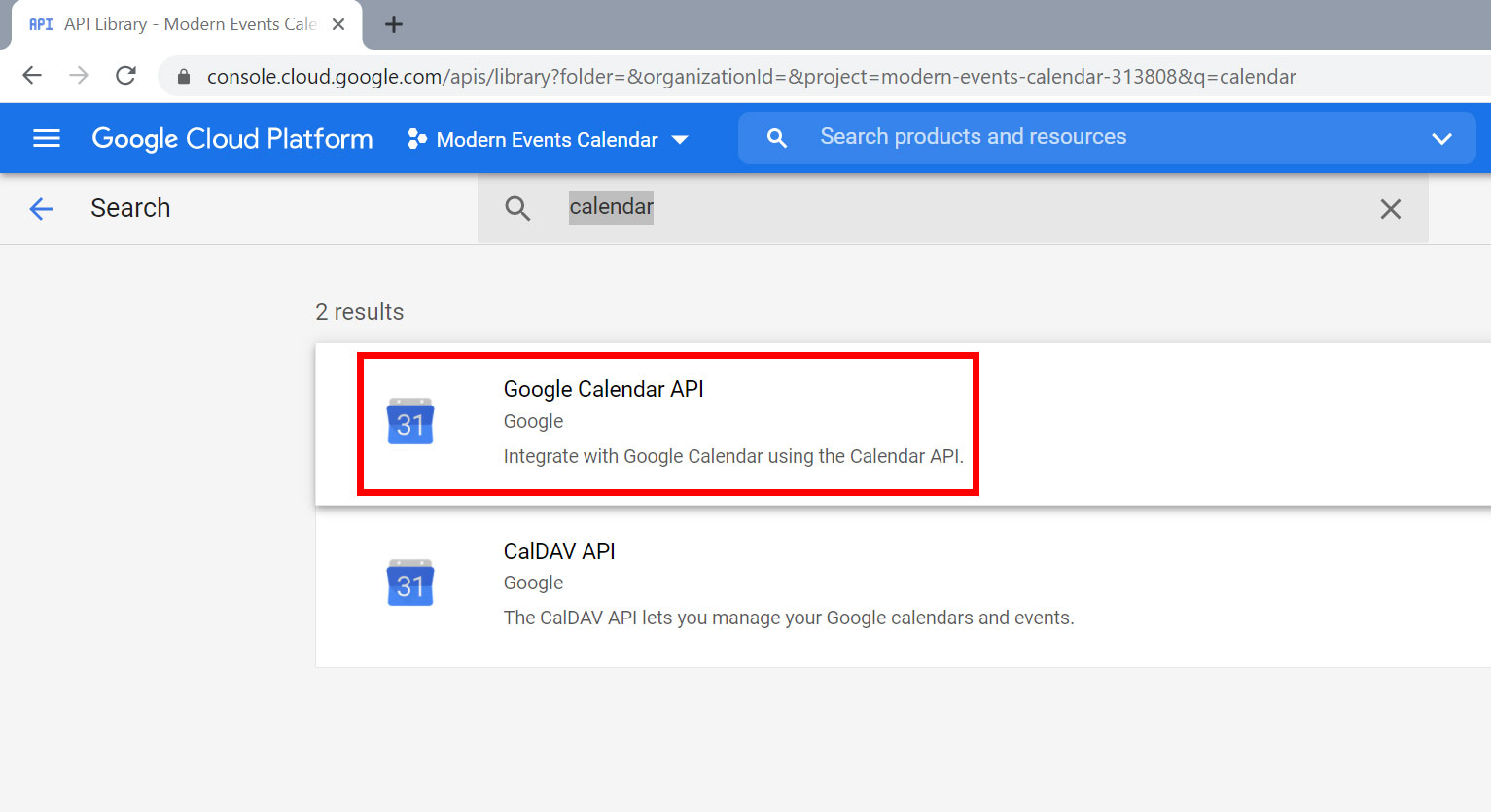Click the search icon in top blue bar
Image resolution: width=1491 pixels, height=812 pixels.
pyautogui.click(x=776, y=138)
